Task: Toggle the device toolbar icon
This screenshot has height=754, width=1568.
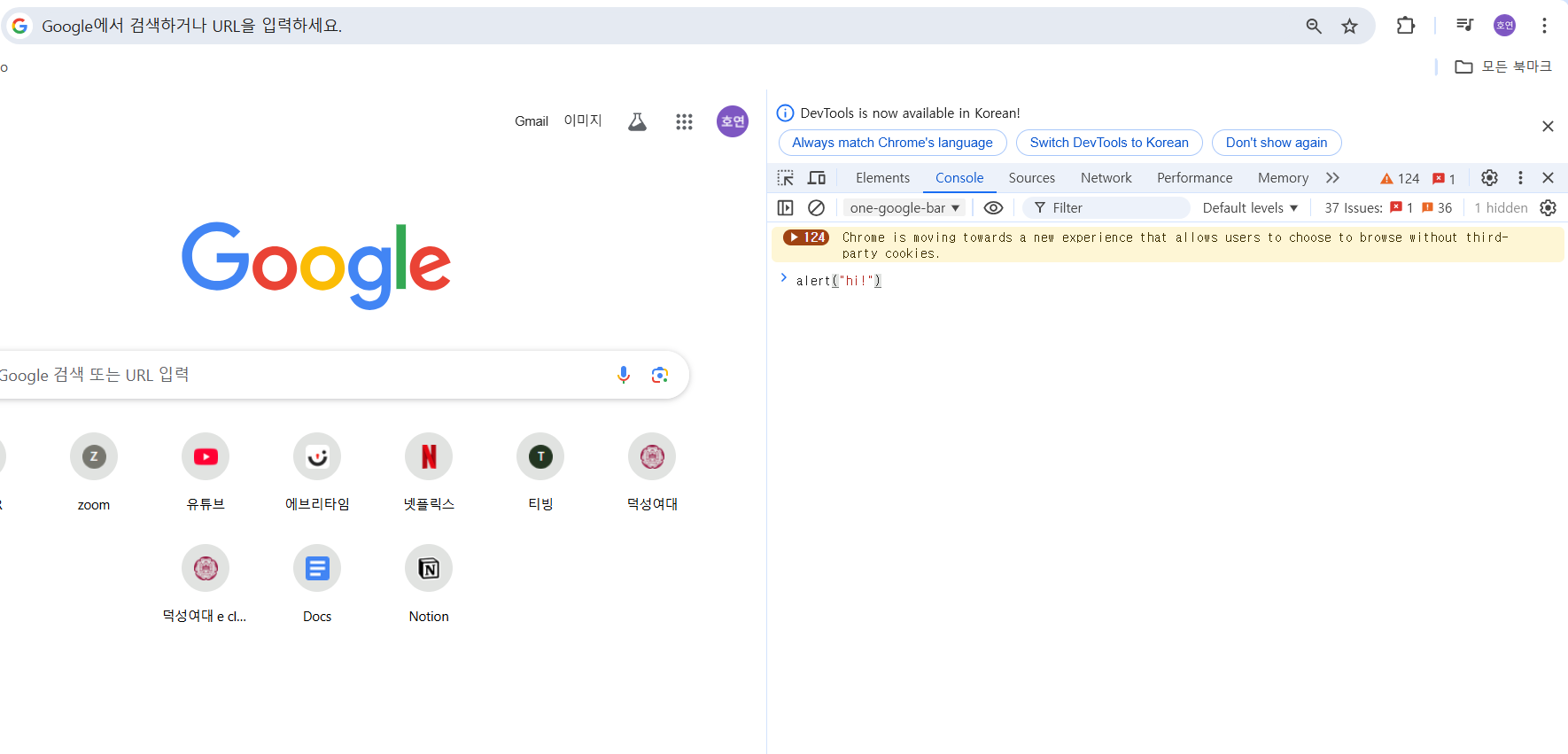Action: pyautogui.click(x=817, y=178)
